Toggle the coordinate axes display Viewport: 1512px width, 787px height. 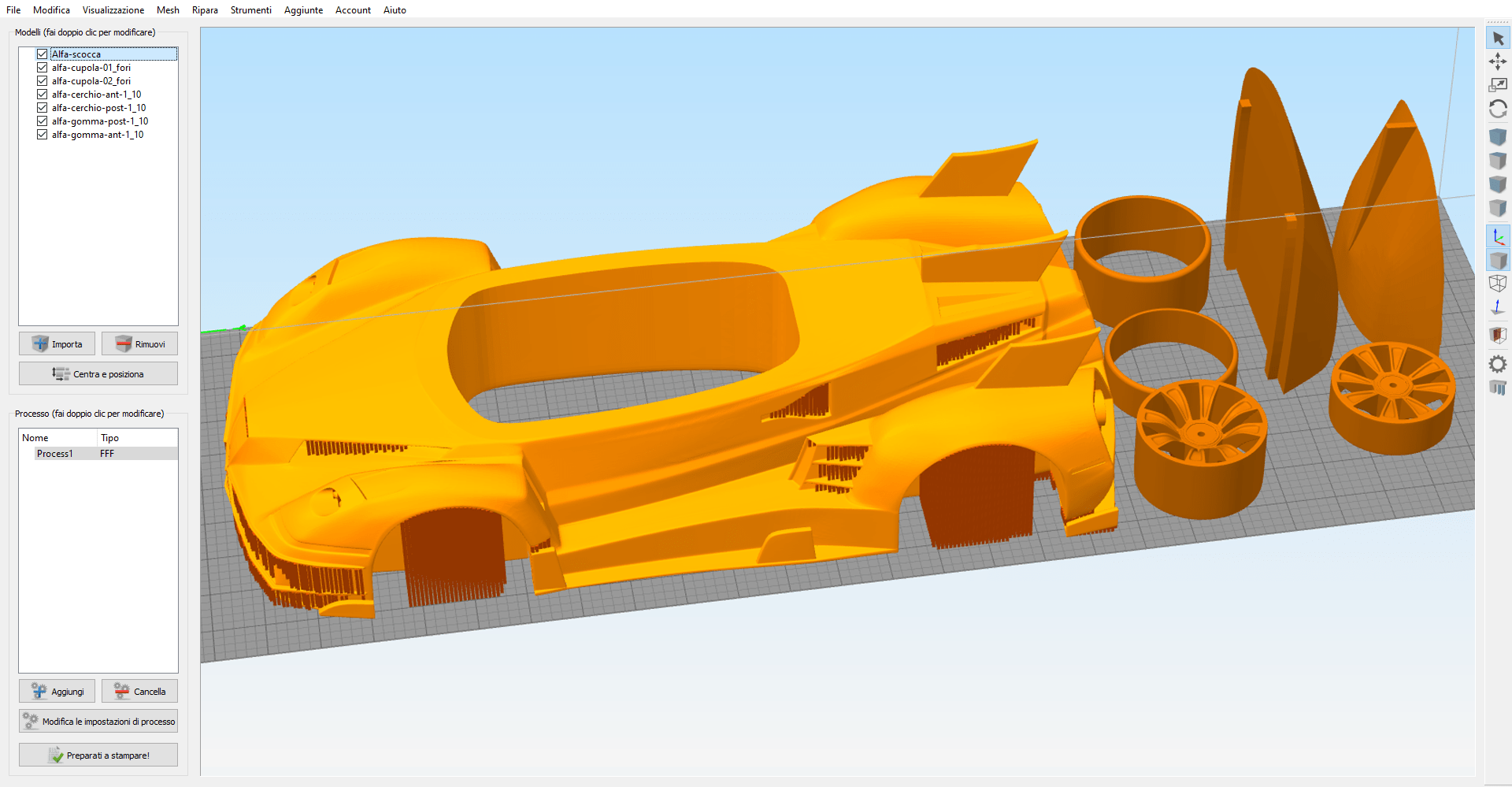click(1498, 236)
